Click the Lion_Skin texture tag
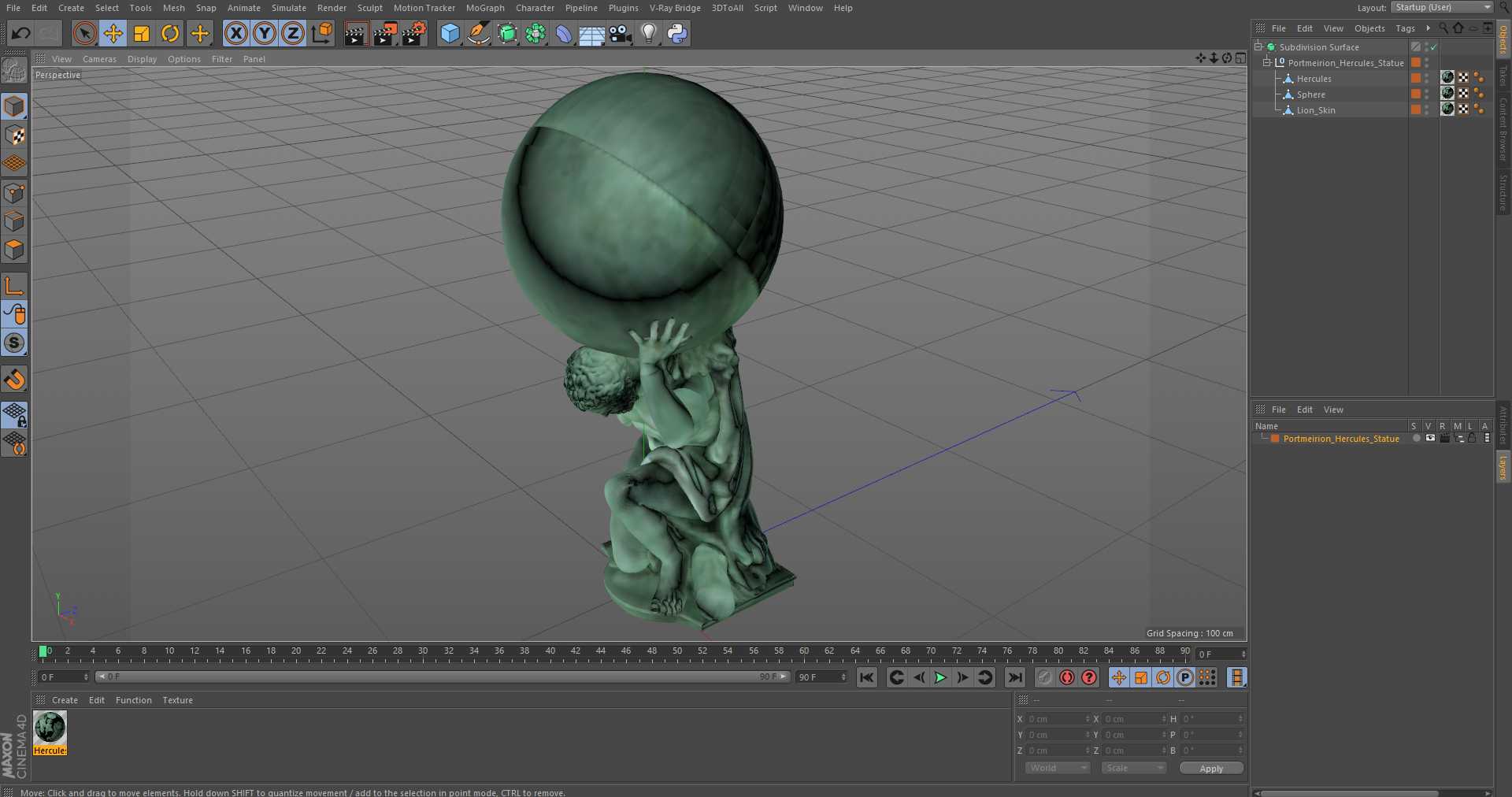Viewport: 1512px width, 797px height. point(1447,109)
